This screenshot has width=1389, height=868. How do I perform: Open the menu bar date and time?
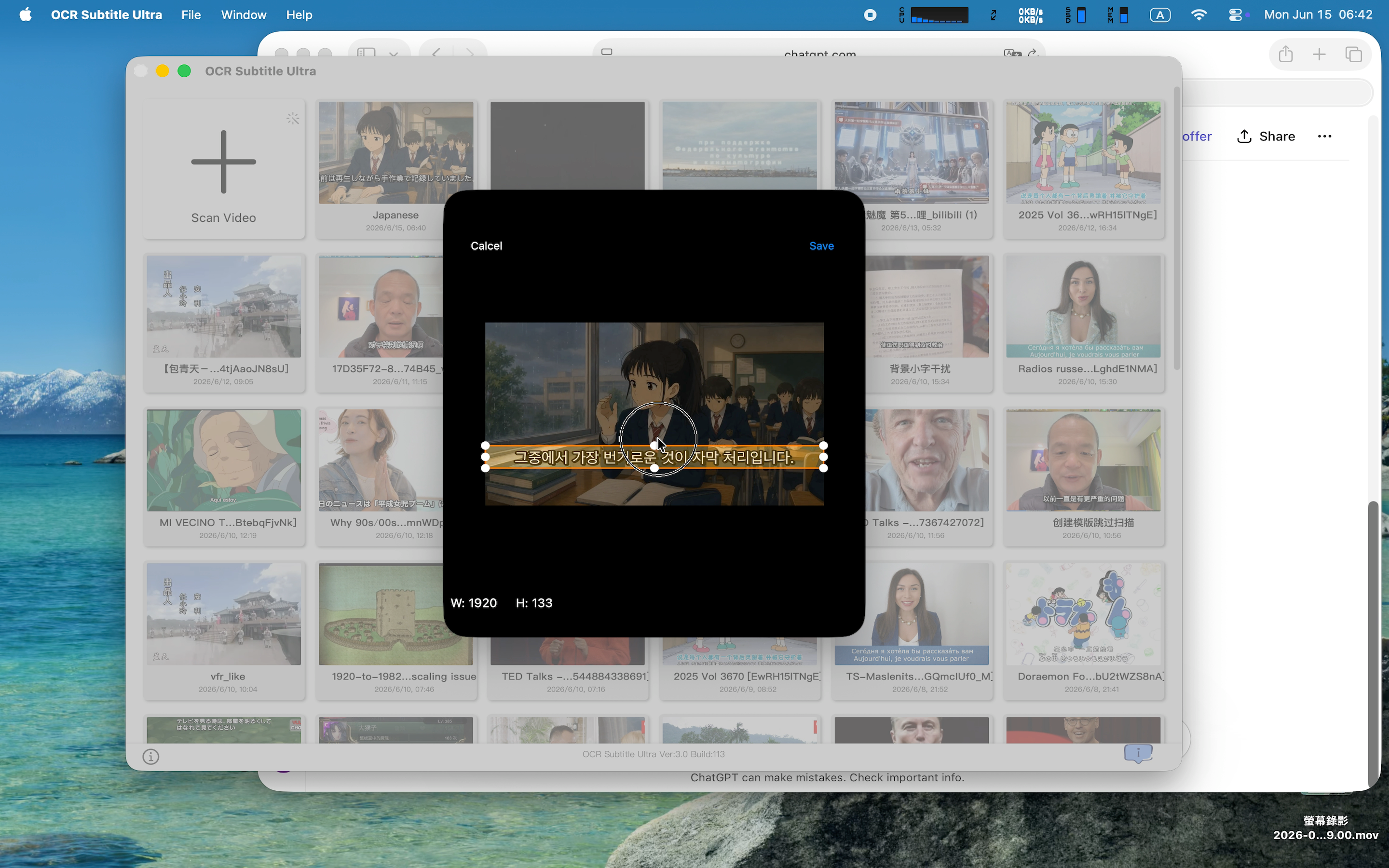1319,14
